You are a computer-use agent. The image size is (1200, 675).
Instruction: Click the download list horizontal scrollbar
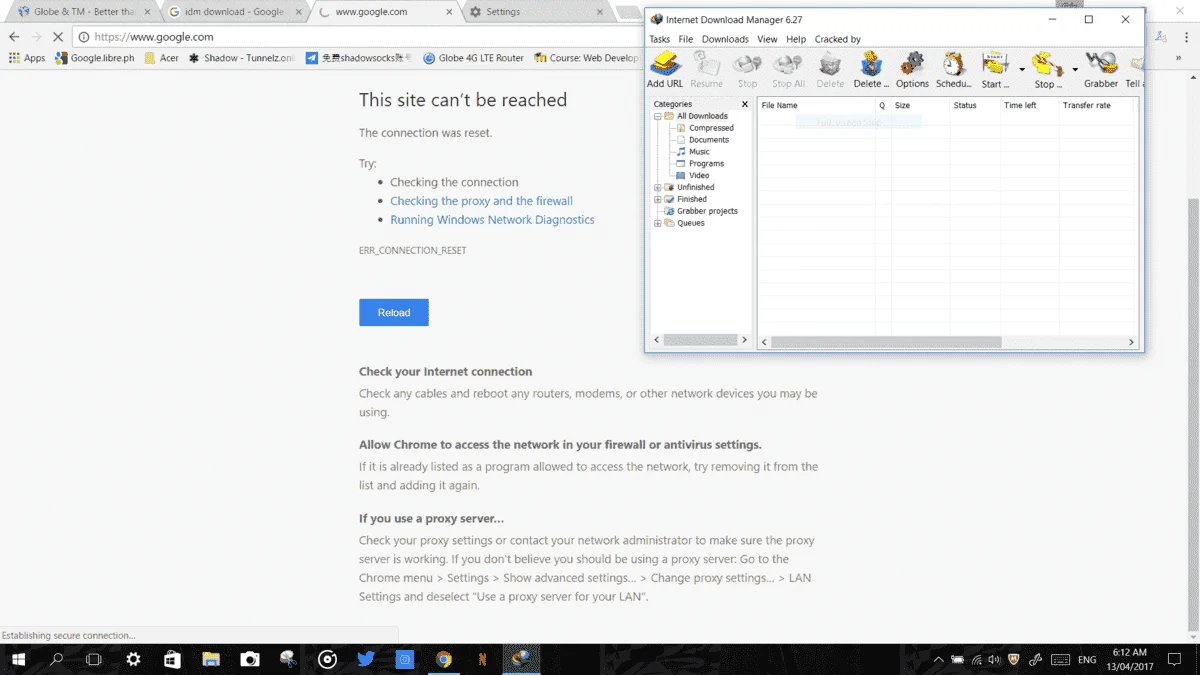point(886,342)
